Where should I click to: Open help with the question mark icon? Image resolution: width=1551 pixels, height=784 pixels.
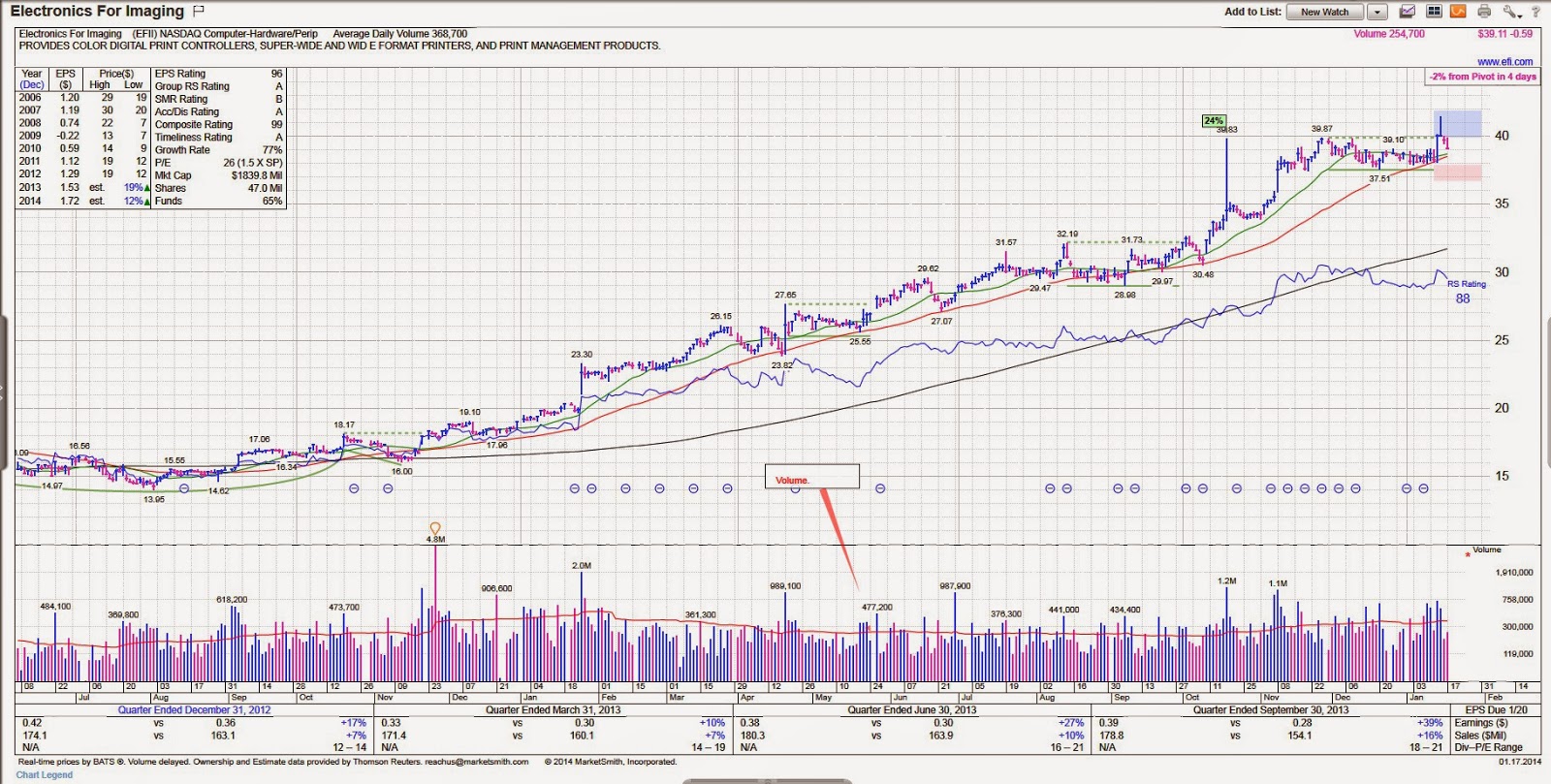point(1535,12)
